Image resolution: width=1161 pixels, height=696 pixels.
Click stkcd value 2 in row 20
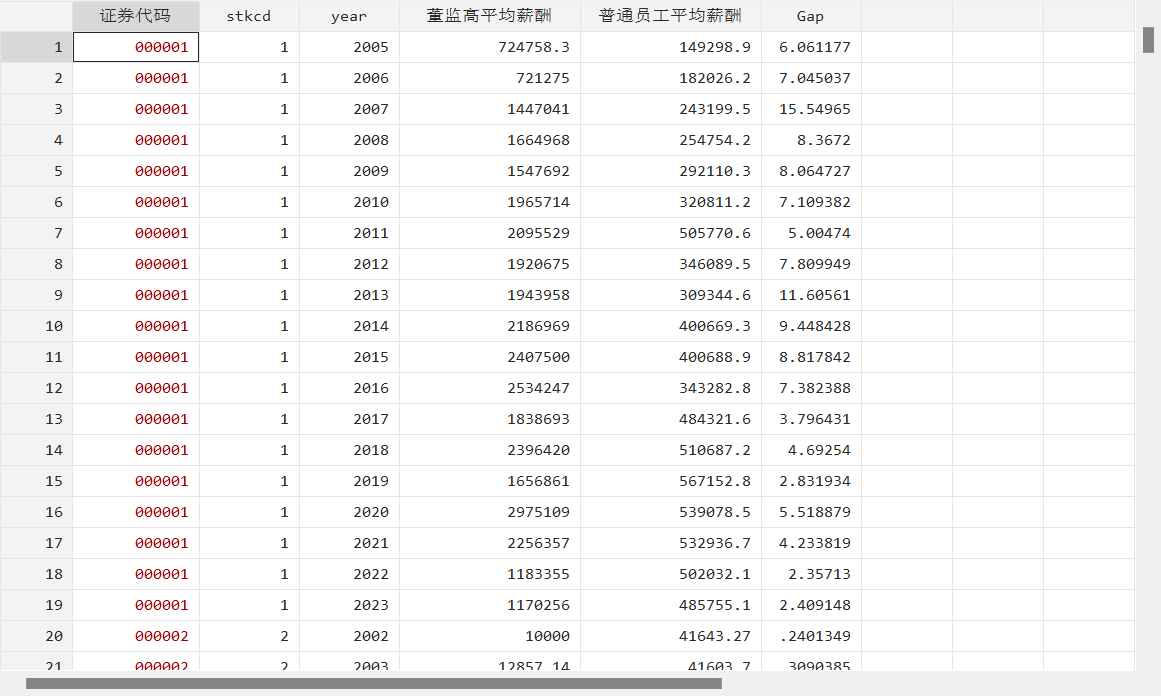(249, 636)
